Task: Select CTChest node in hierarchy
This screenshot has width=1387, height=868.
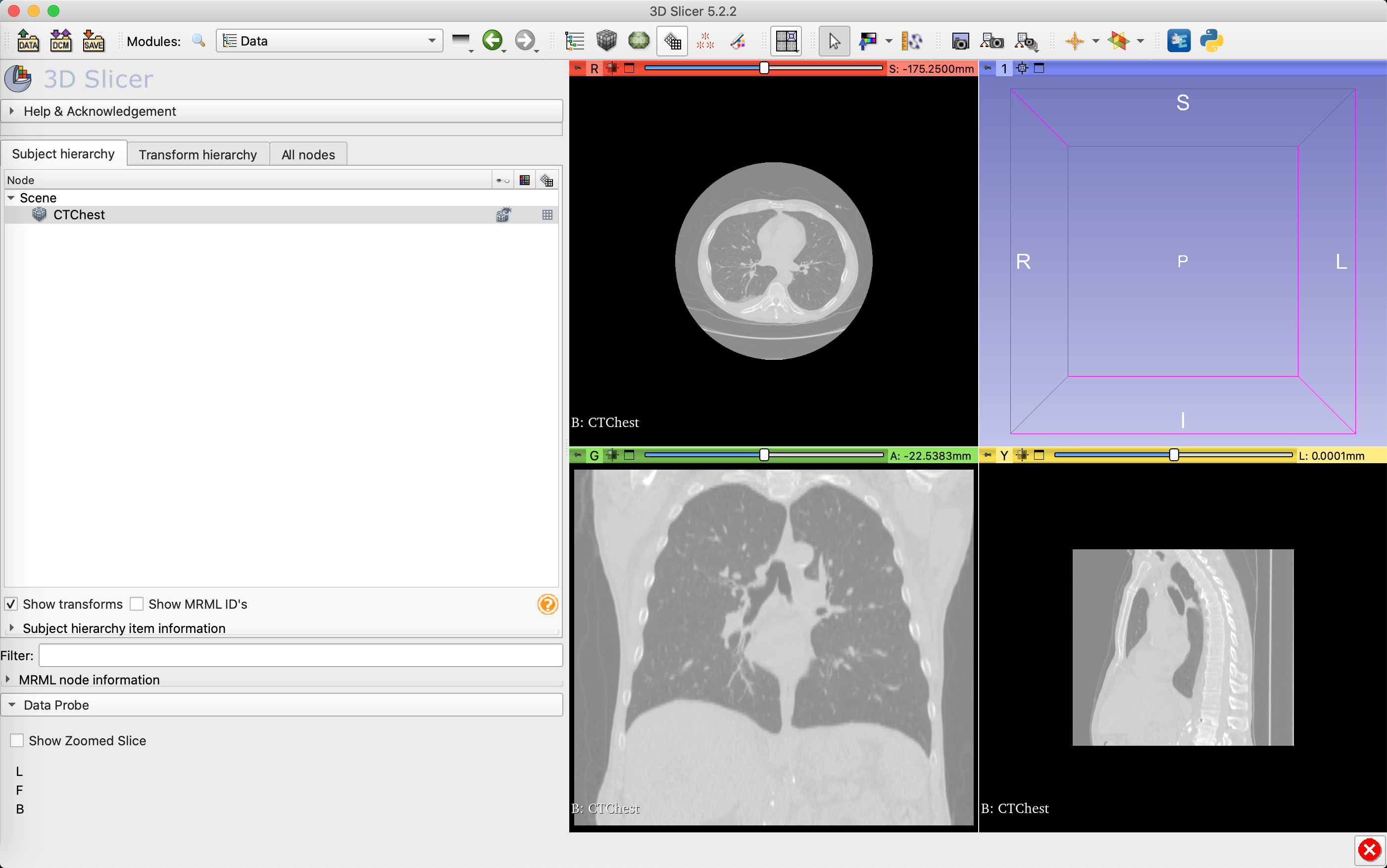Action: click(79, 215)
